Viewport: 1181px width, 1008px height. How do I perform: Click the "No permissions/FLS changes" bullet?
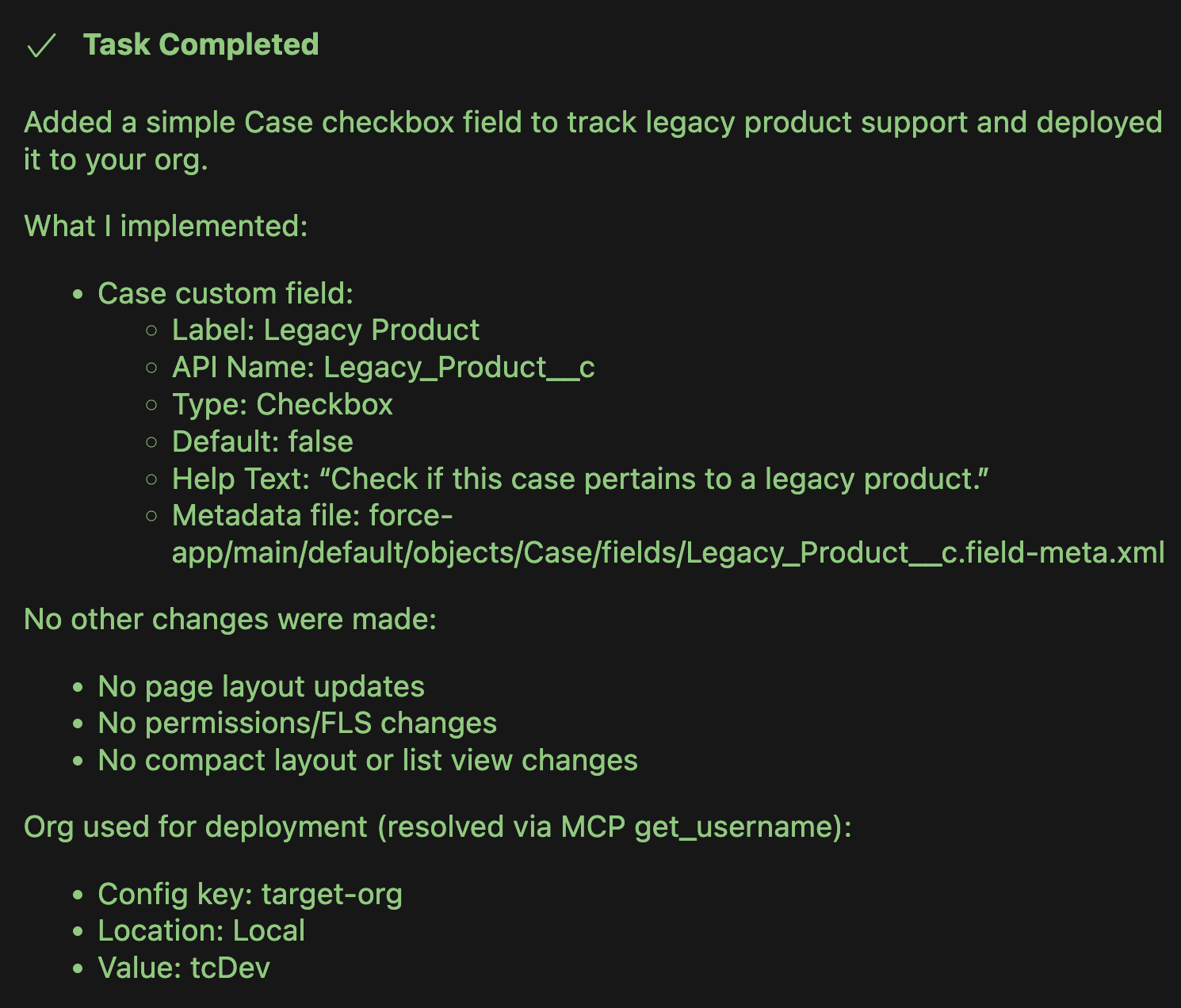click(x=297, y=724)
